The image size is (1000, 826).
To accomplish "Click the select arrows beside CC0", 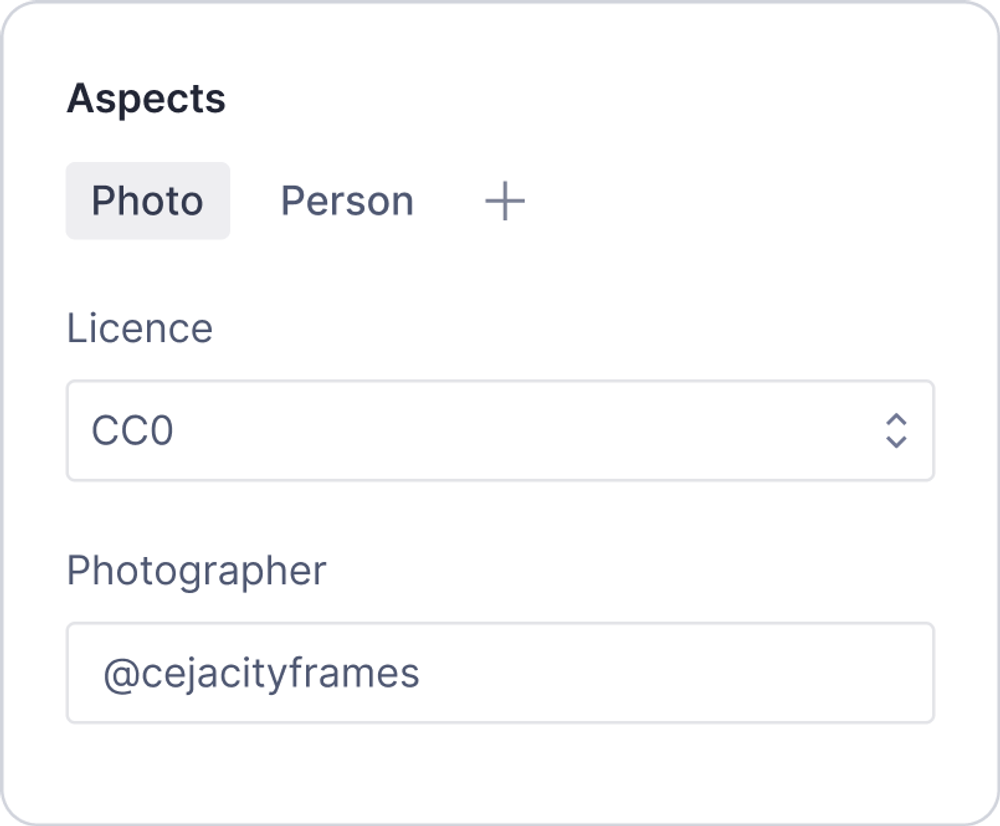I will (x=896, y=430).
